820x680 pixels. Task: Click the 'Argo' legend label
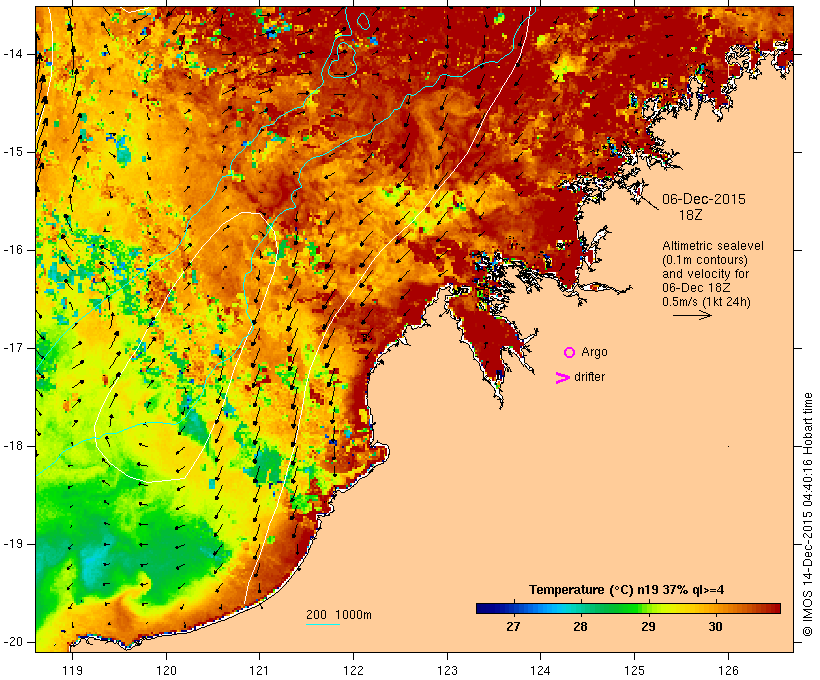coord(594,353)
